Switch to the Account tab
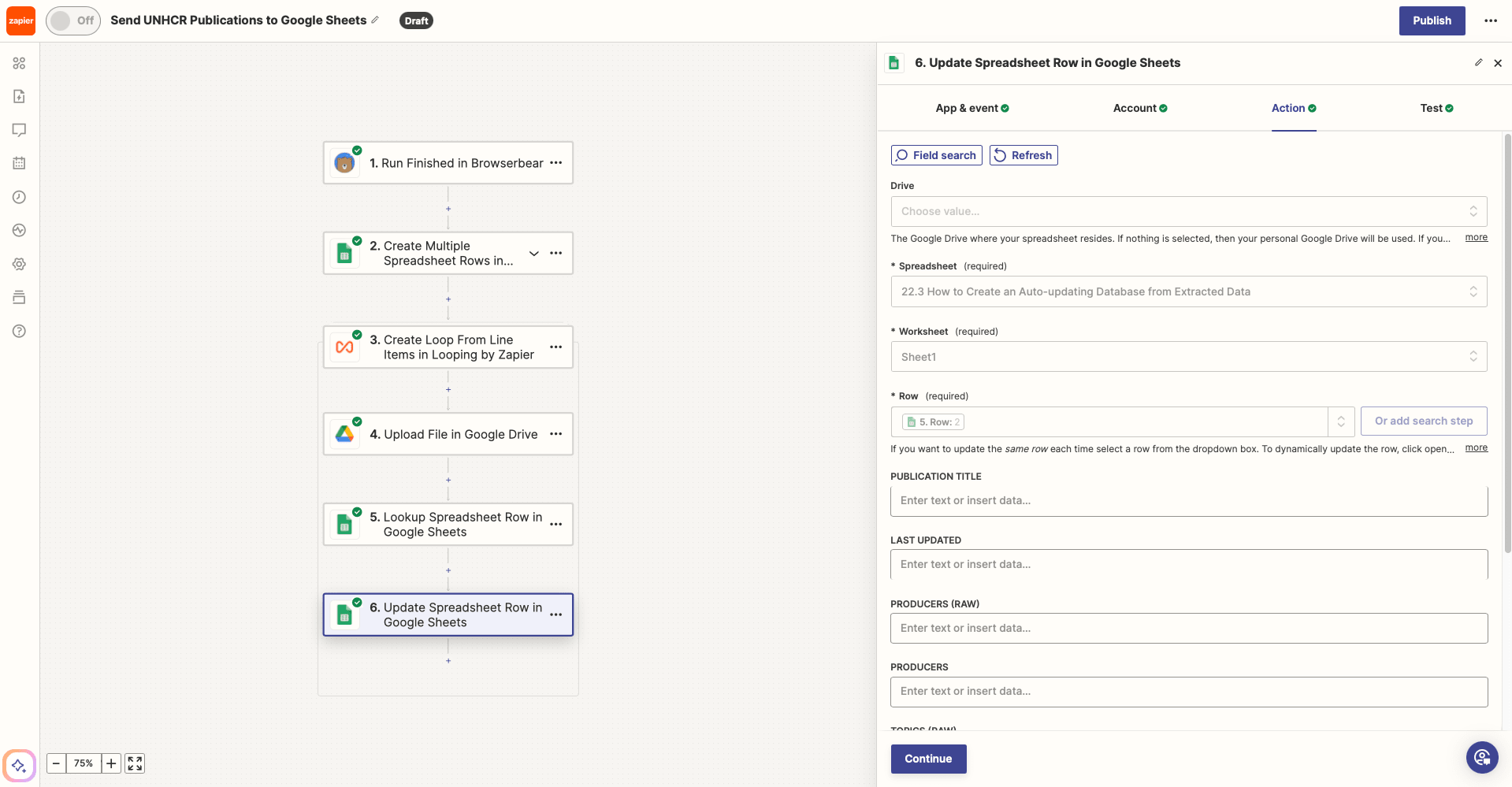Viewport: 1512px width, 787px height. click(1140, 108)
